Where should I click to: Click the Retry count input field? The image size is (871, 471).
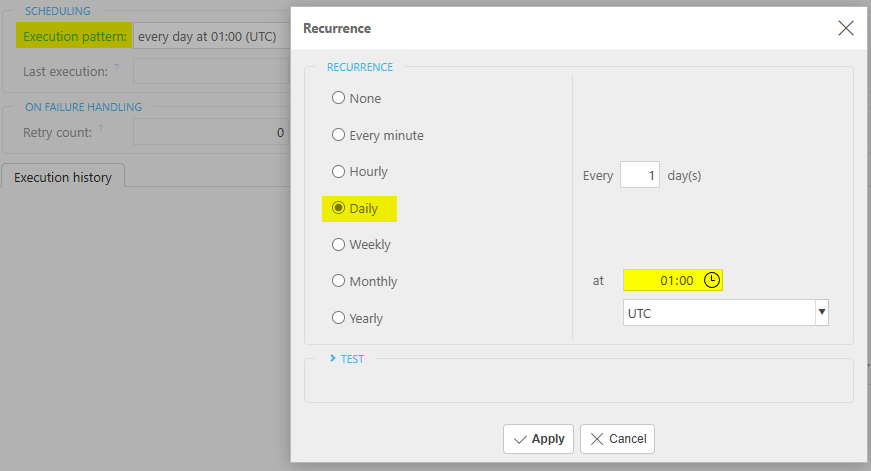pos(210,132)
